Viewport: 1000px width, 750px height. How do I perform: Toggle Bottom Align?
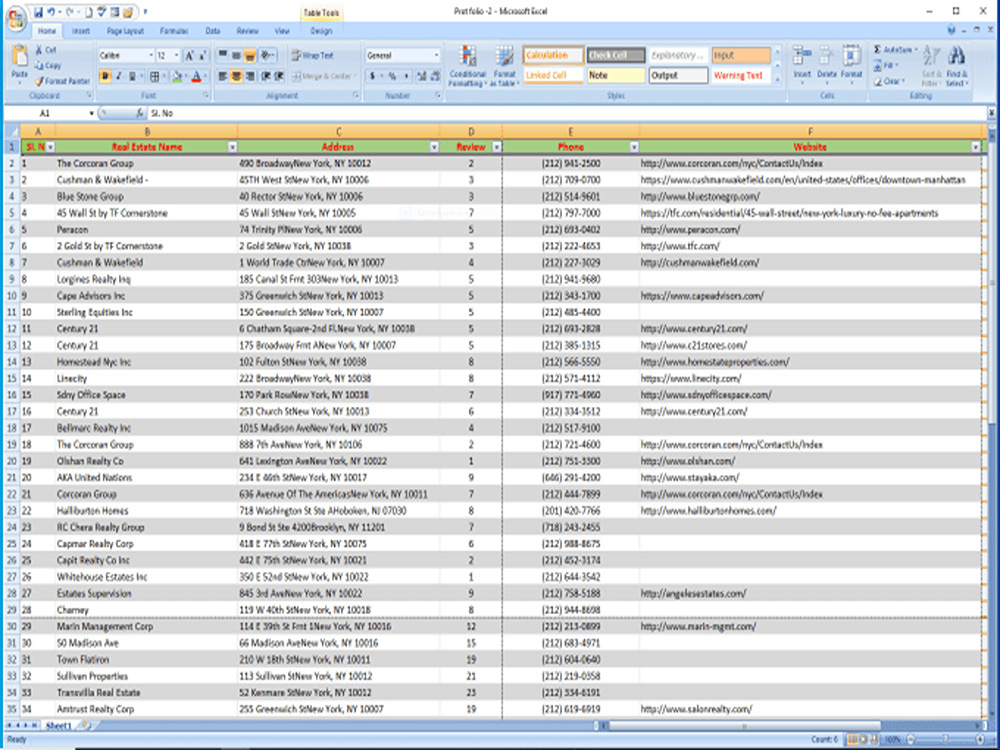click(x=250, y=56)
